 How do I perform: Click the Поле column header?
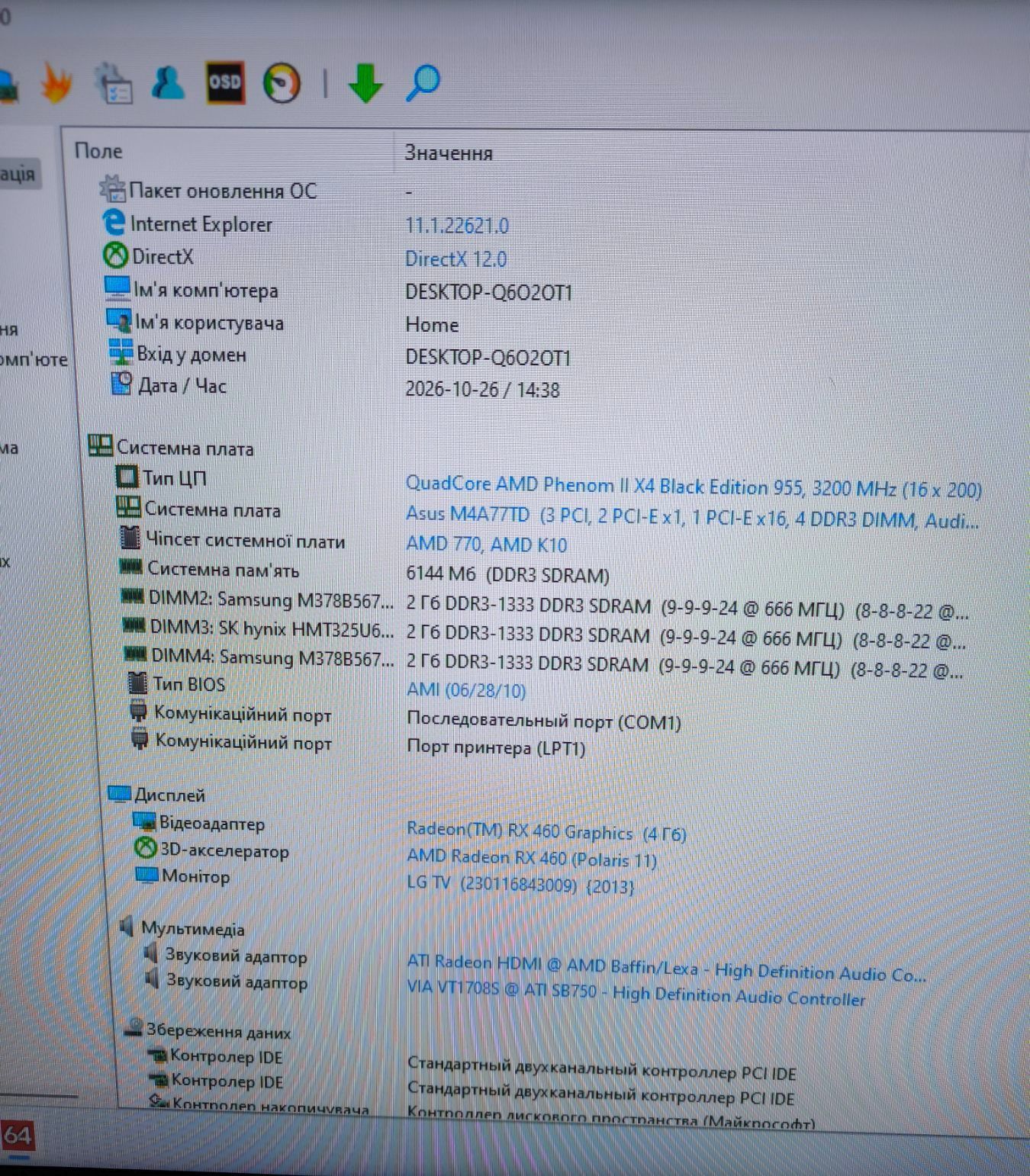98,151
